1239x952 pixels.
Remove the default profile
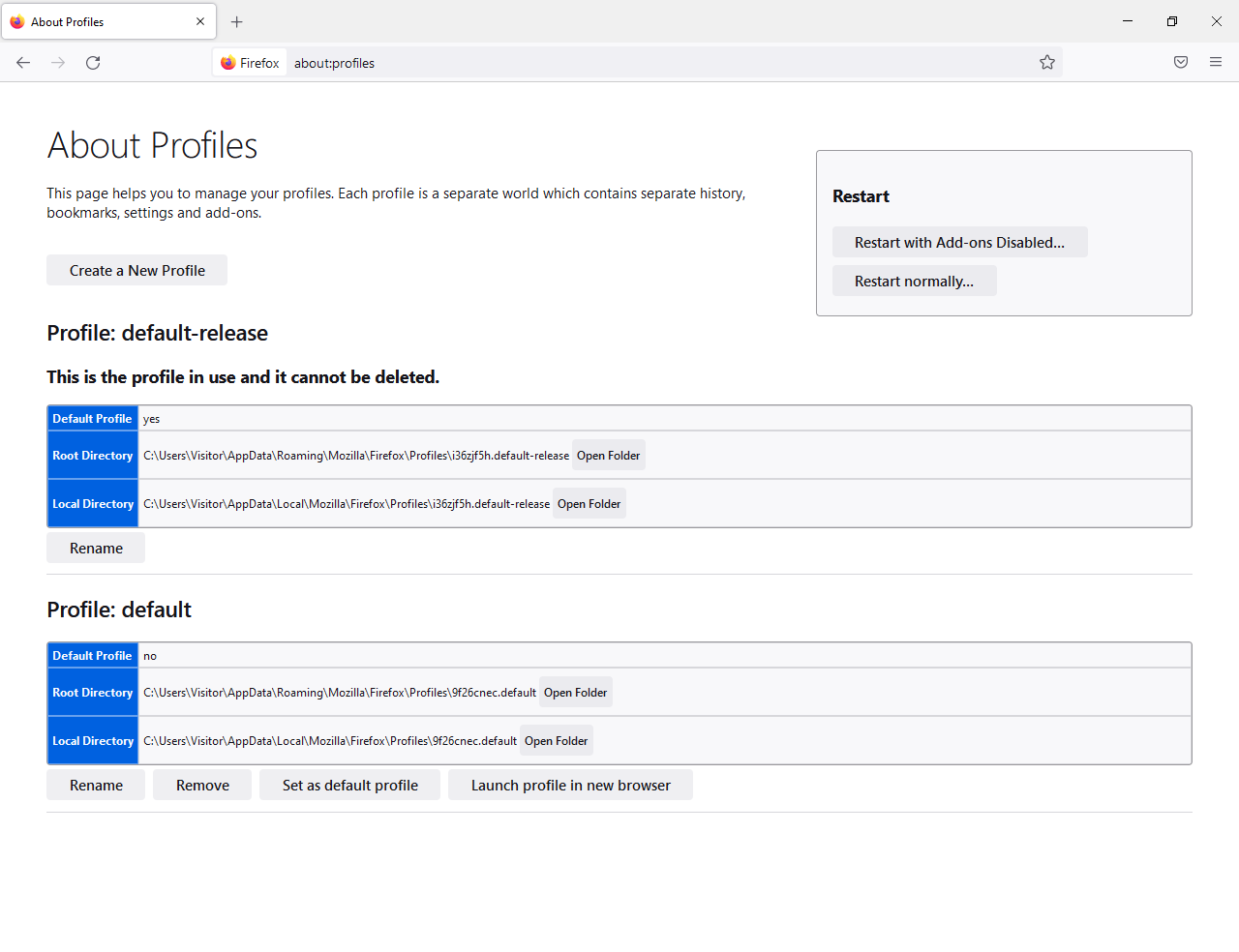[202, 786]
